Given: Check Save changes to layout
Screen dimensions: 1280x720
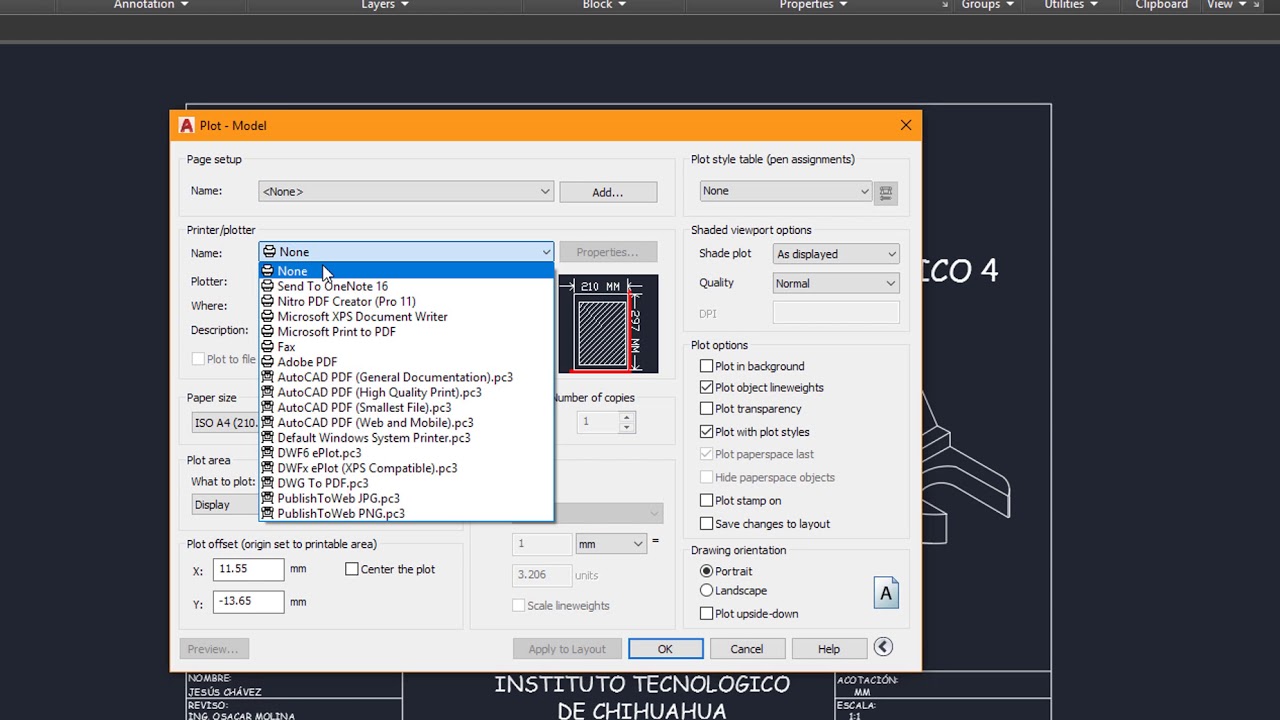Looking at the screenshot, I should (707, 523).
